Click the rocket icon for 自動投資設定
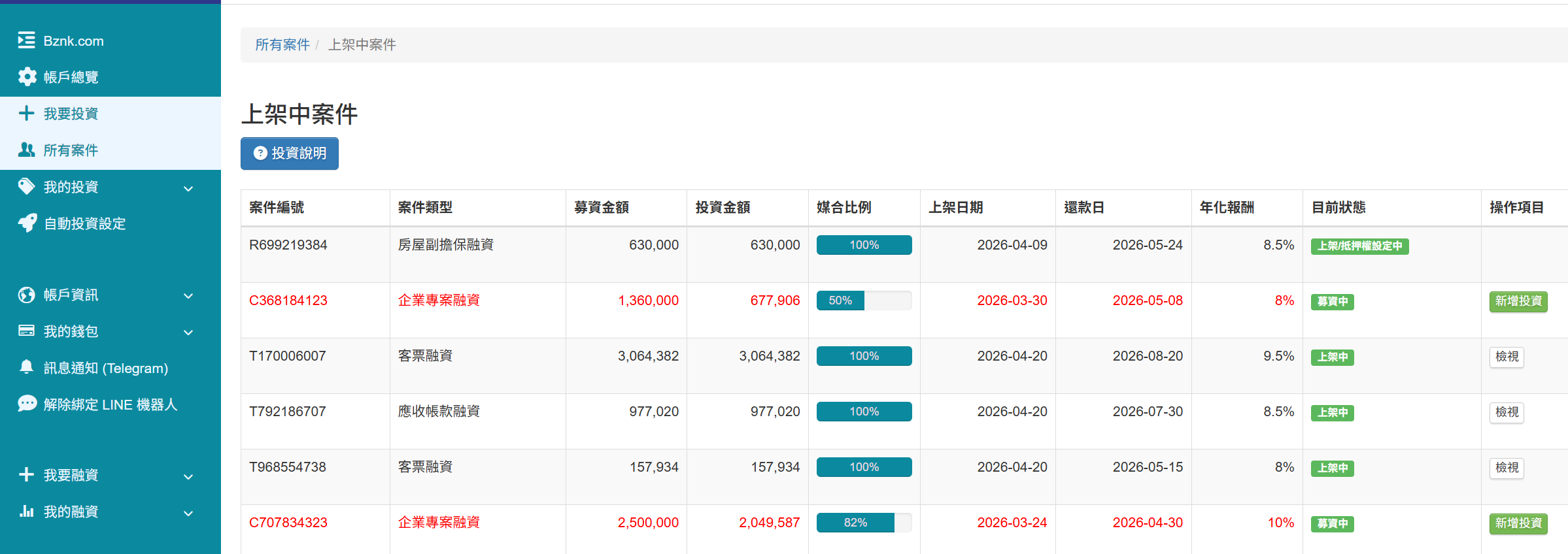 point(27,223)
